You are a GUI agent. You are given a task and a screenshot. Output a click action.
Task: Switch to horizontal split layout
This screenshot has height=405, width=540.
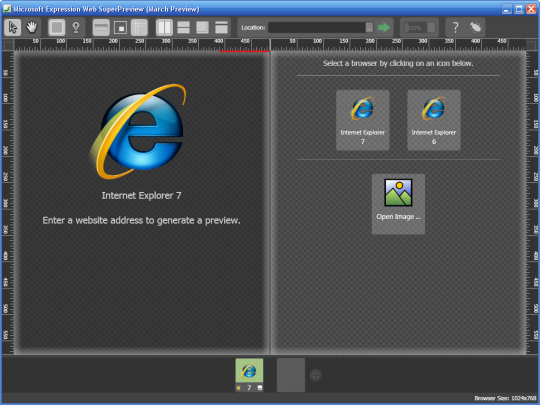pos(183,27)
